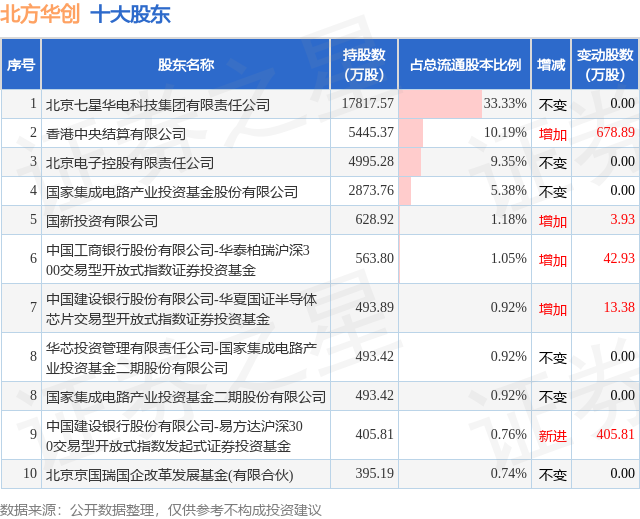Click holding value 493.89

374,307
